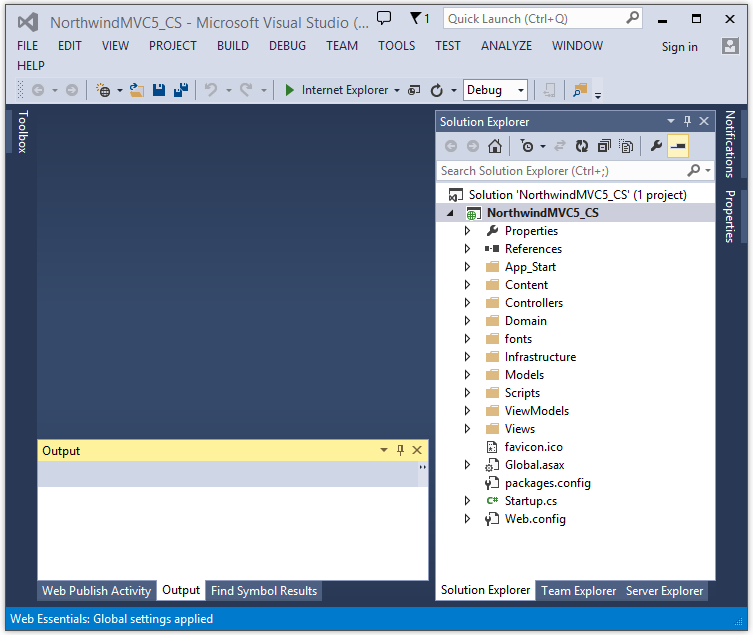The height and width of the screenshot is (635, 753).
Task: Open the Notifications side tab
Action: (x=730, y=144)
